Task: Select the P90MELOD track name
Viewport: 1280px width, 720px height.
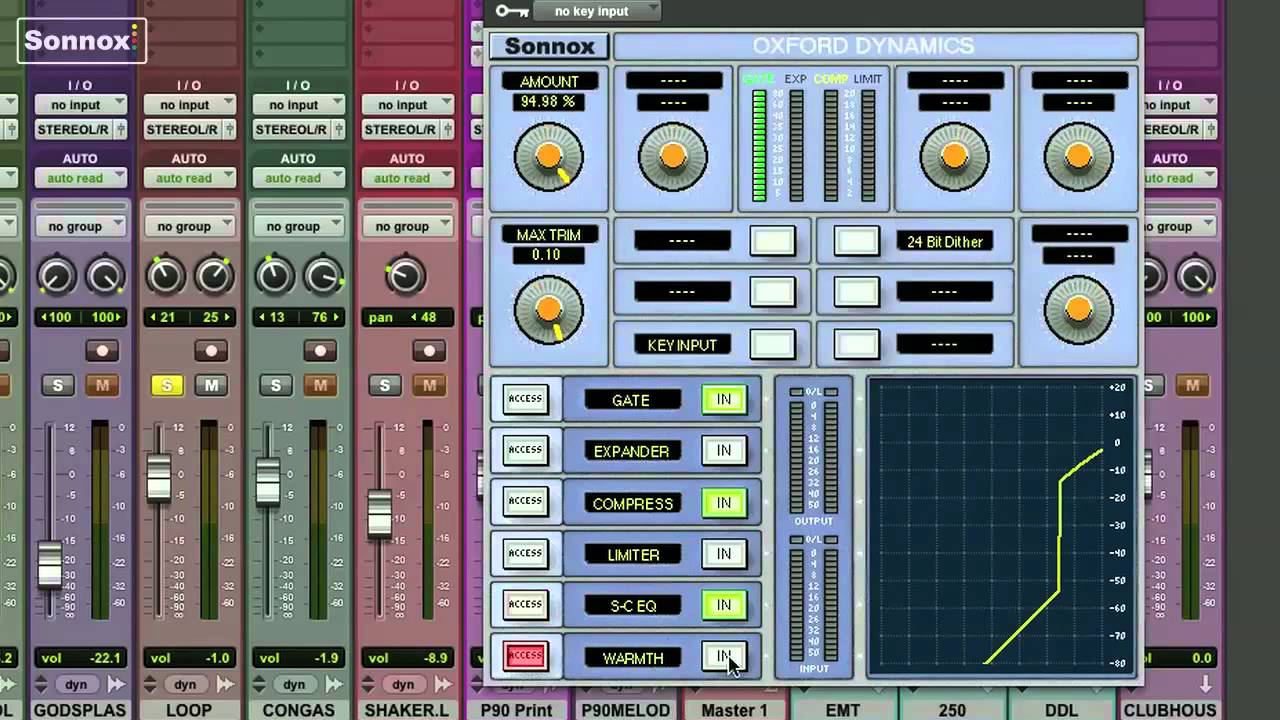Action: tap(626, 710)
